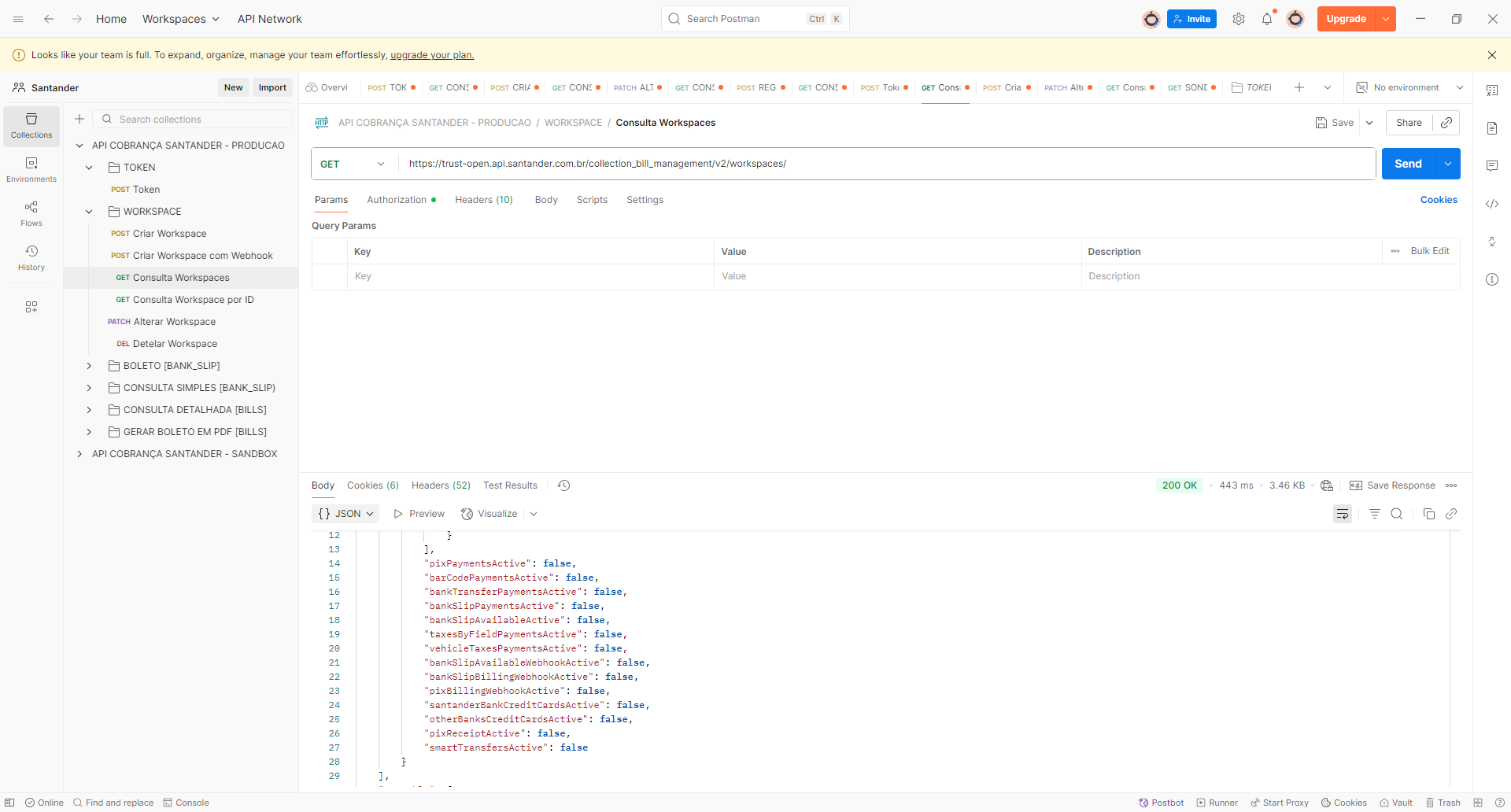Copy the response body to clipboard
Image resolution: width=1511 pixels, height=812 pixels.
(x=1429, y=514)
